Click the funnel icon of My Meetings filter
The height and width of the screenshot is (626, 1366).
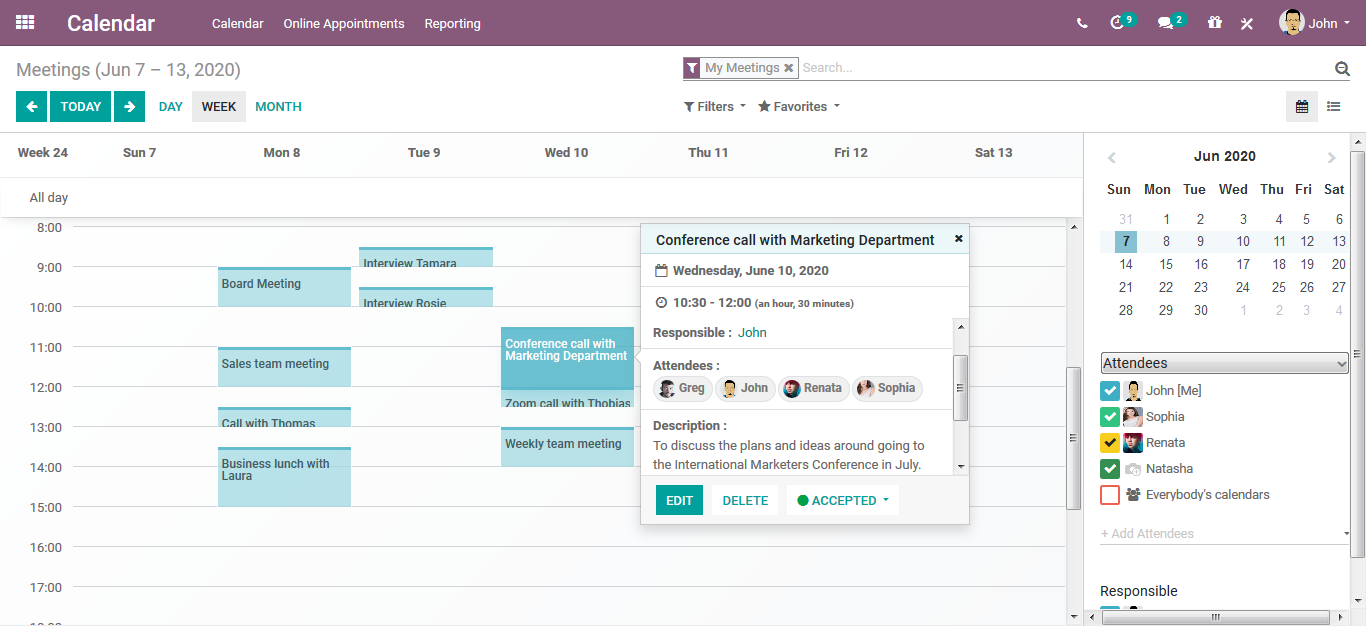[692, 68]
